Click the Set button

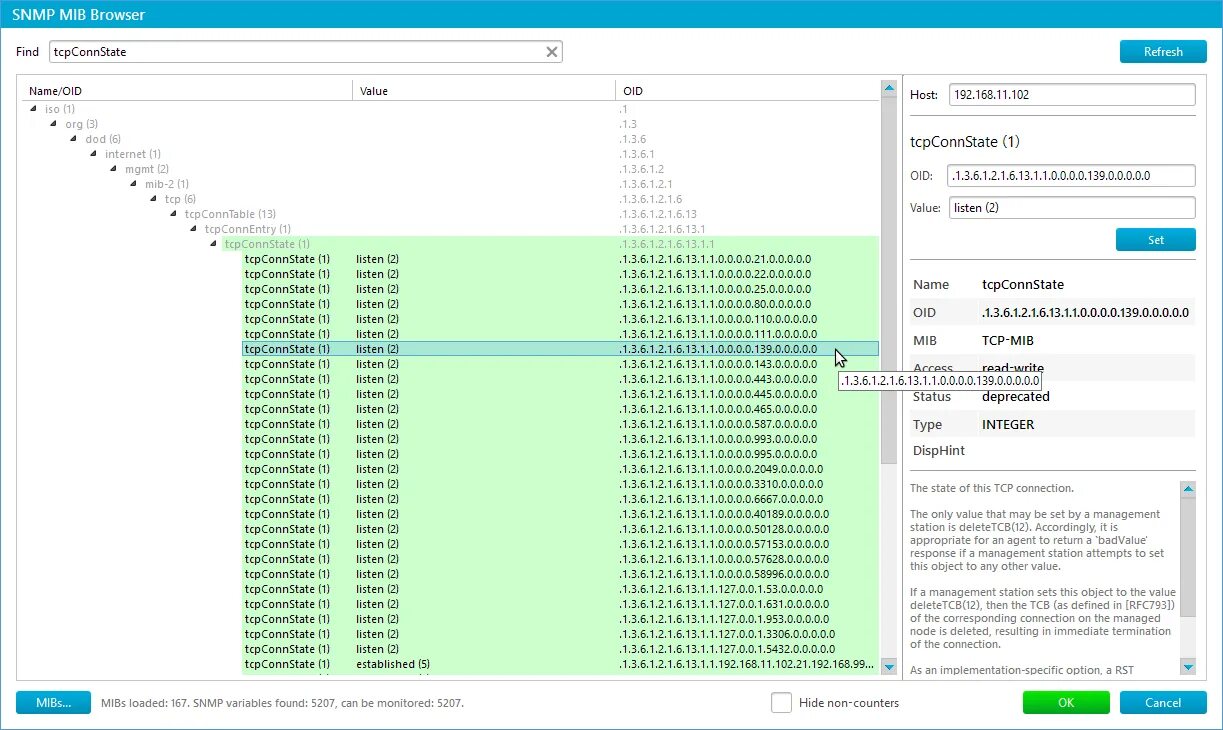pyautogui.click(x=1155, y=240)
